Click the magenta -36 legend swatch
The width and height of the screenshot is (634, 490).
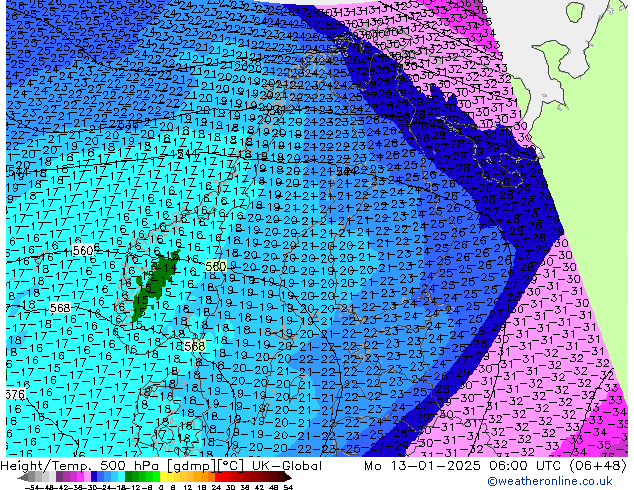pyautogui.click(x=80, y=476)
